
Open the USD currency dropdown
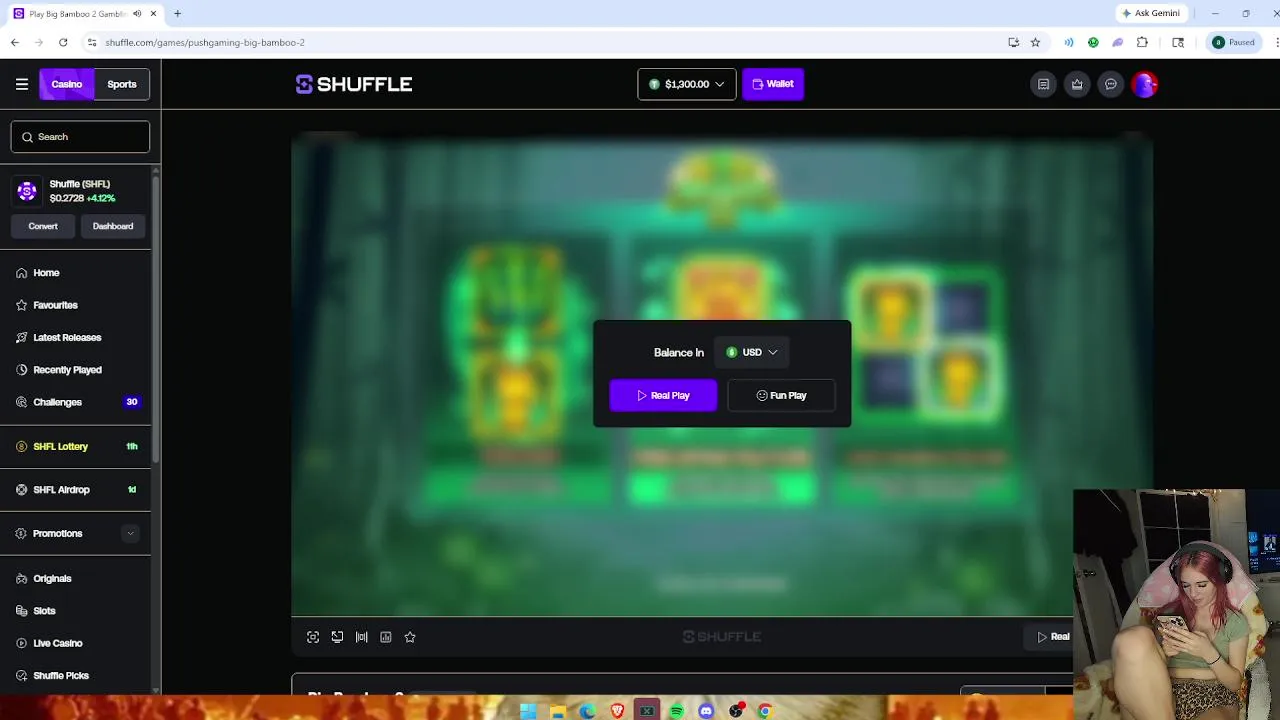point(752,352)
